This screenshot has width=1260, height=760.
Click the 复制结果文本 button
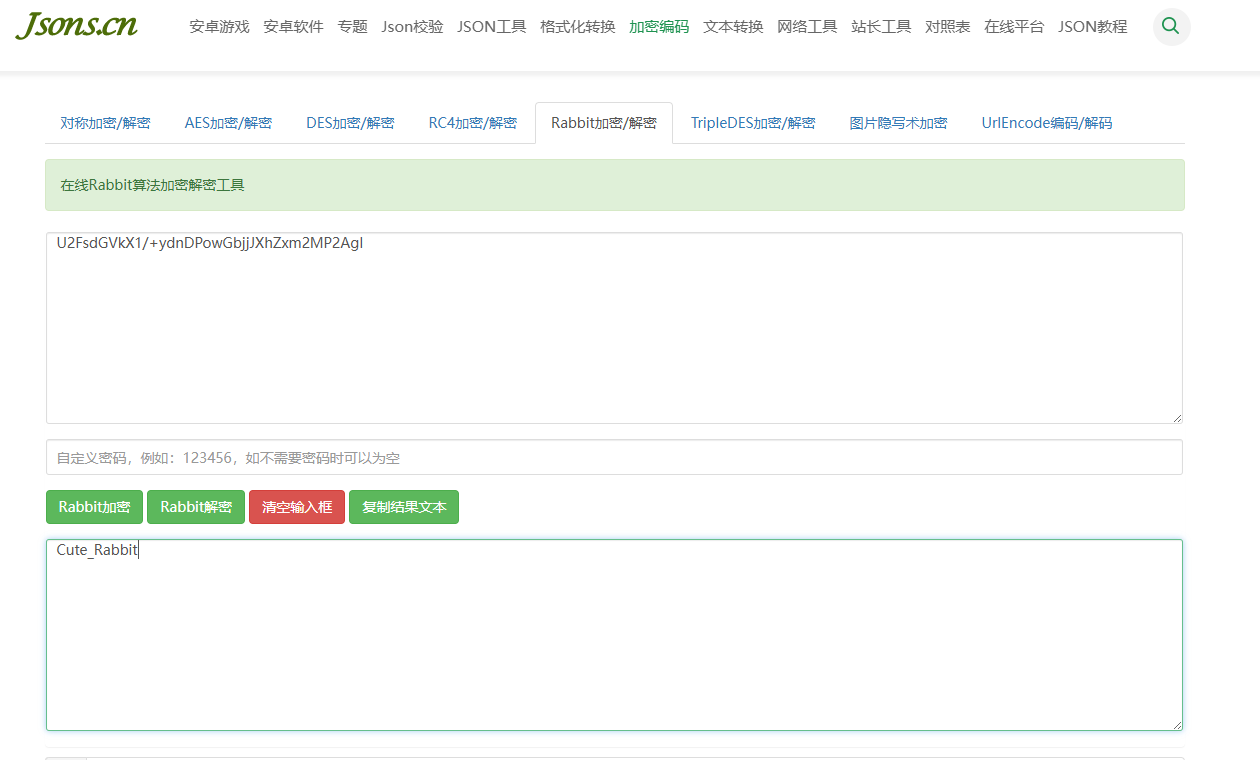[x=404, y=507]
